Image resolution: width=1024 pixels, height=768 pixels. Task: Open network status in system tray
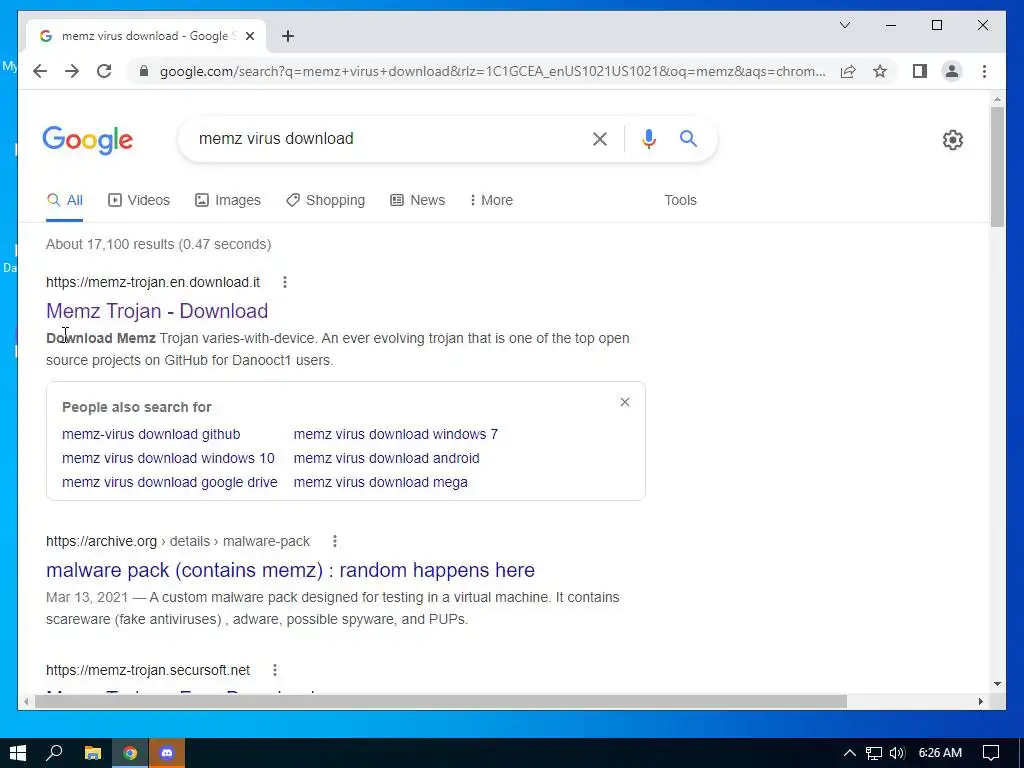click(874, 753)
